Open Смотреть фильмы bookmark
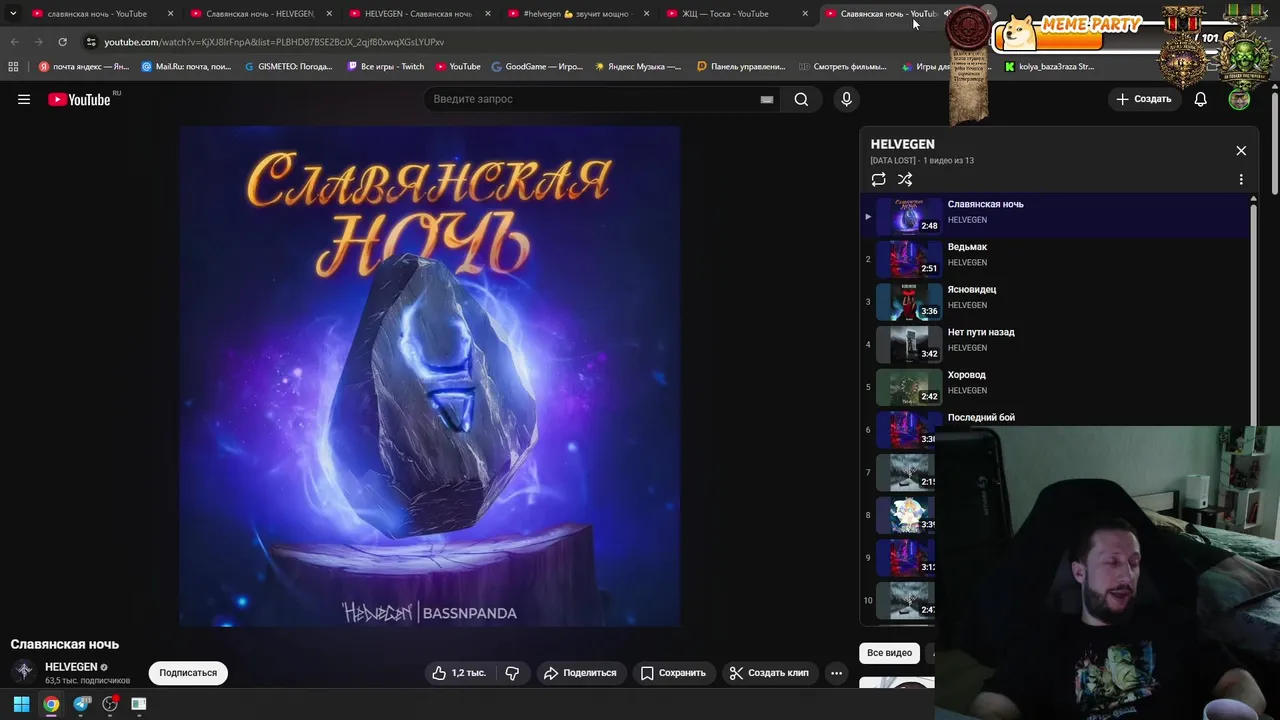1280x720 pixels. pyautogui.click(x=842, y=67)
